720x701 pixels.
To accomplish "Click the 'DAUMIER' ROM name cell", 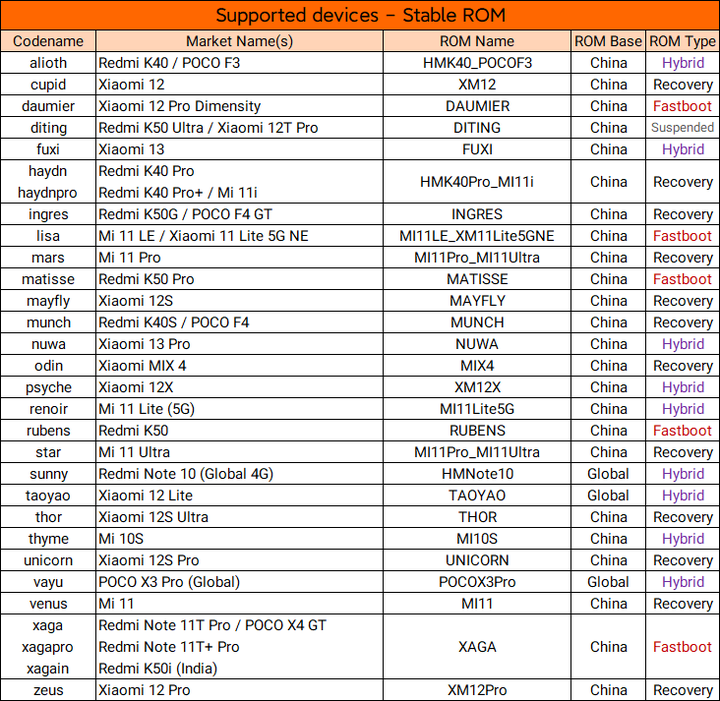I will pyautogui.click(x=477, y=106).
